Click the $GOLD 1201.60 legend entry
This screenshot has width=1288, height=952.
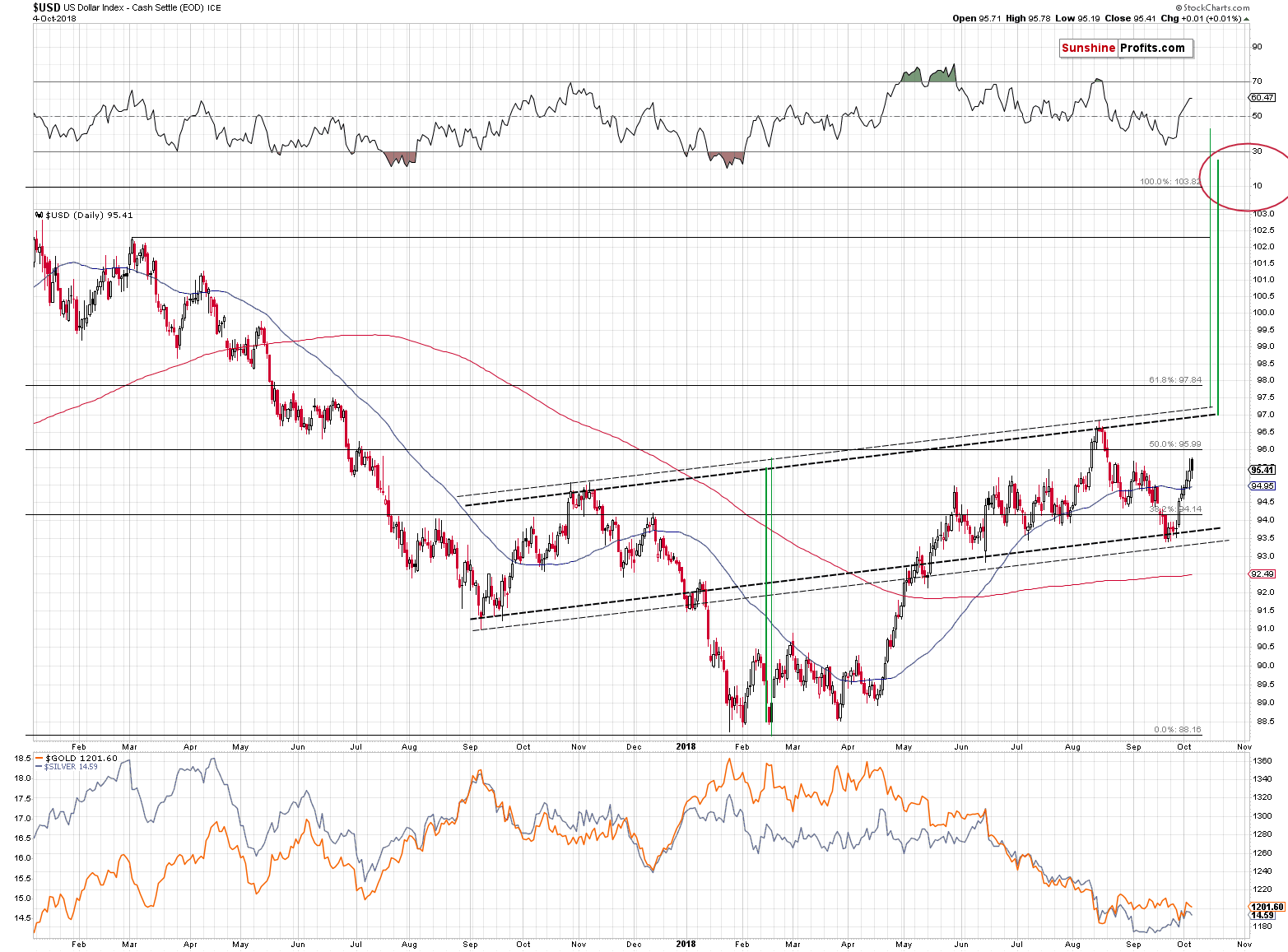(77, 759)
